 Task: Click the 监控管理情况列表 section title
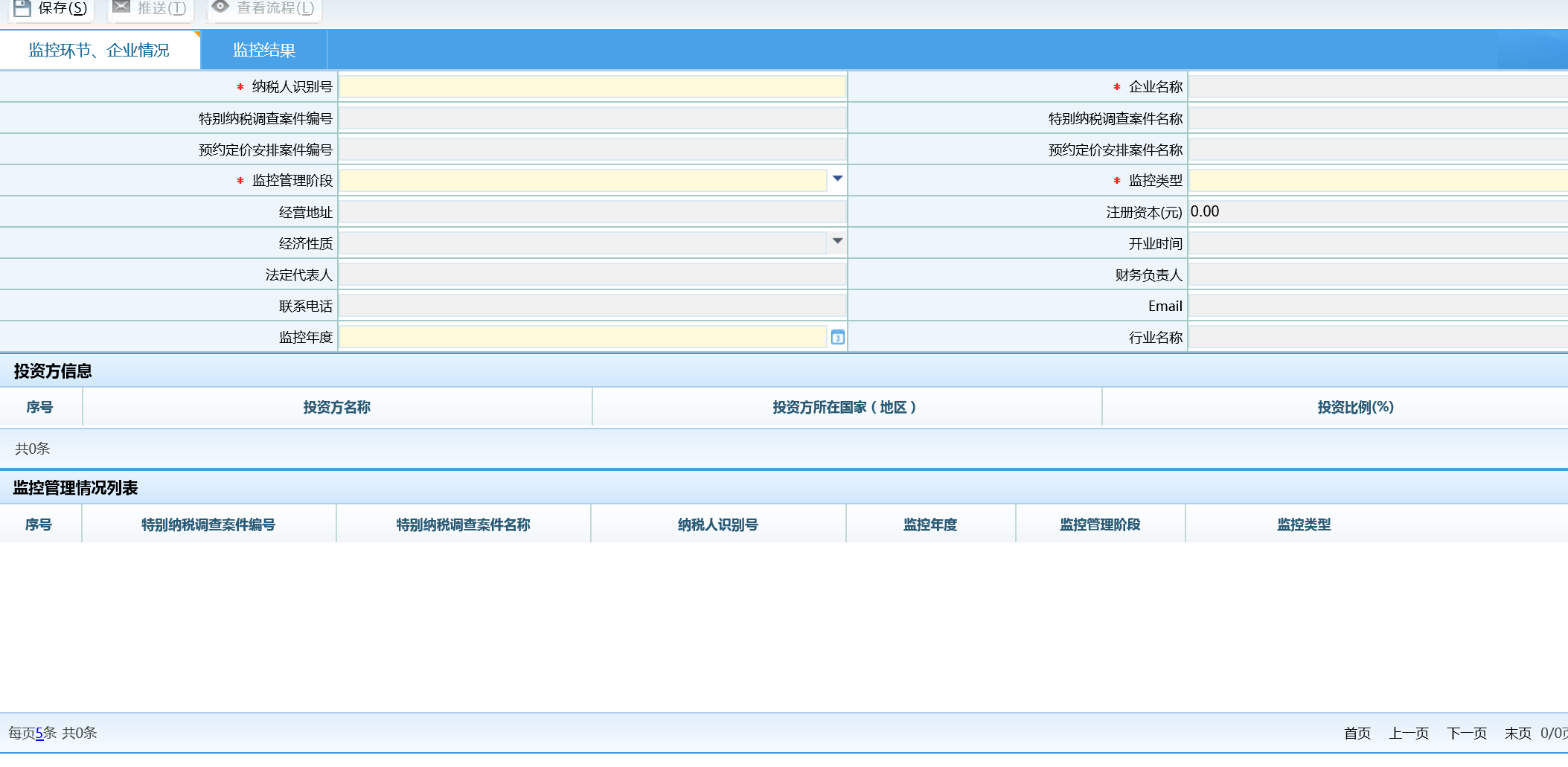pos(75,487)
